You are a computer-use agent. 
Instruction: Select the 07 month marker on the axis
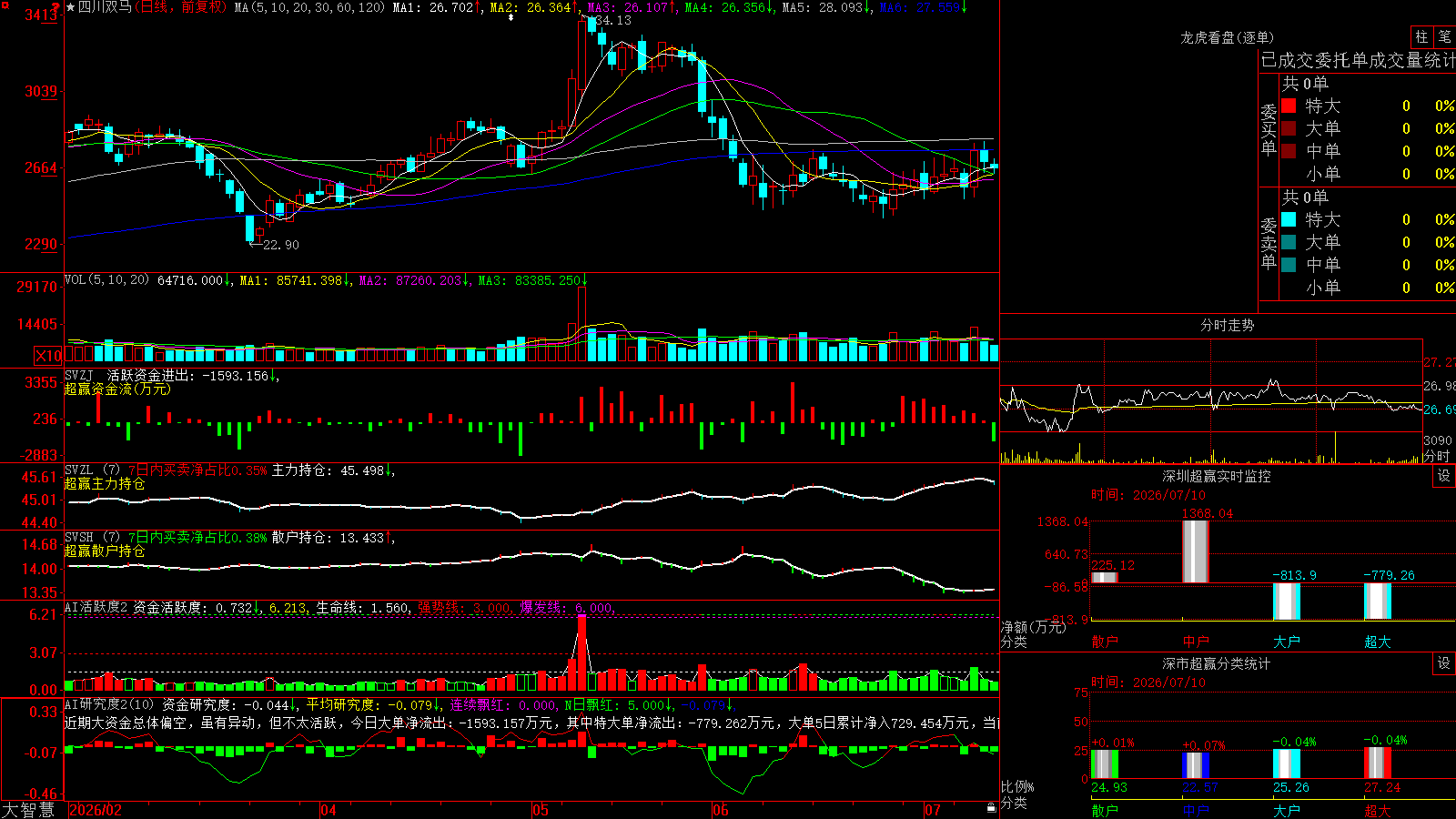click(933, 810)
